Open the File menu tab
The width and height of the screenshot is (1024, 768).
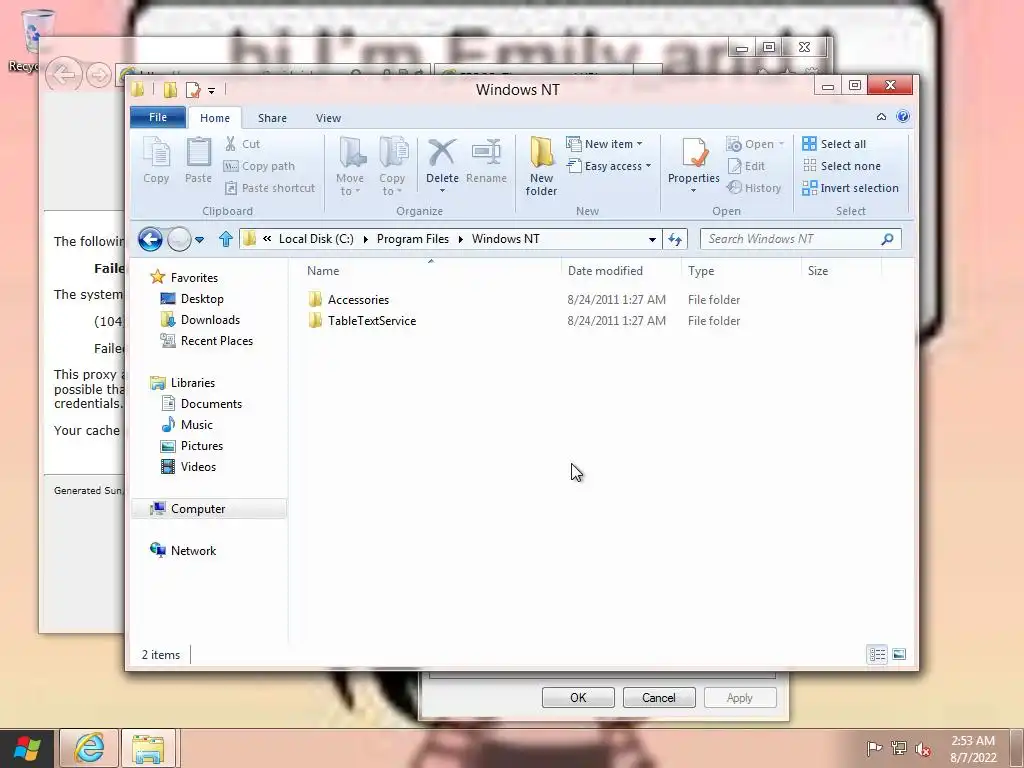(x=158, y=117)
